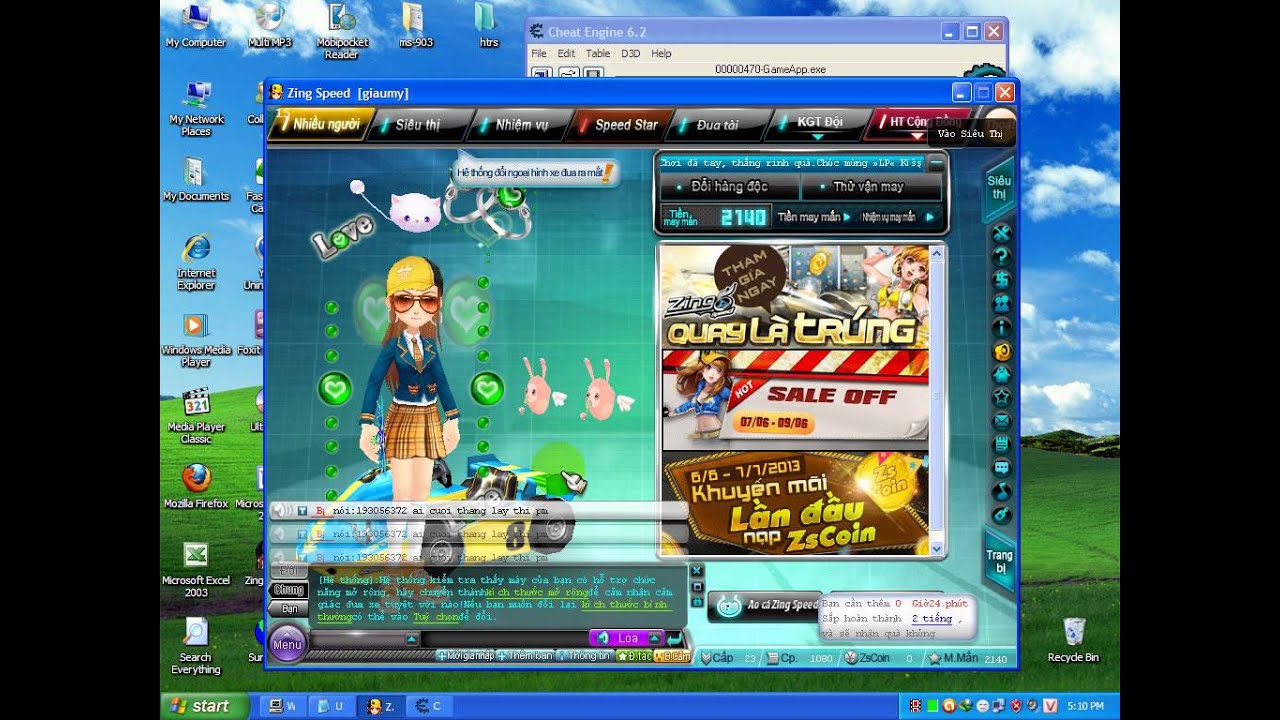Open the Trang bị side panel button

click(999, 562)
